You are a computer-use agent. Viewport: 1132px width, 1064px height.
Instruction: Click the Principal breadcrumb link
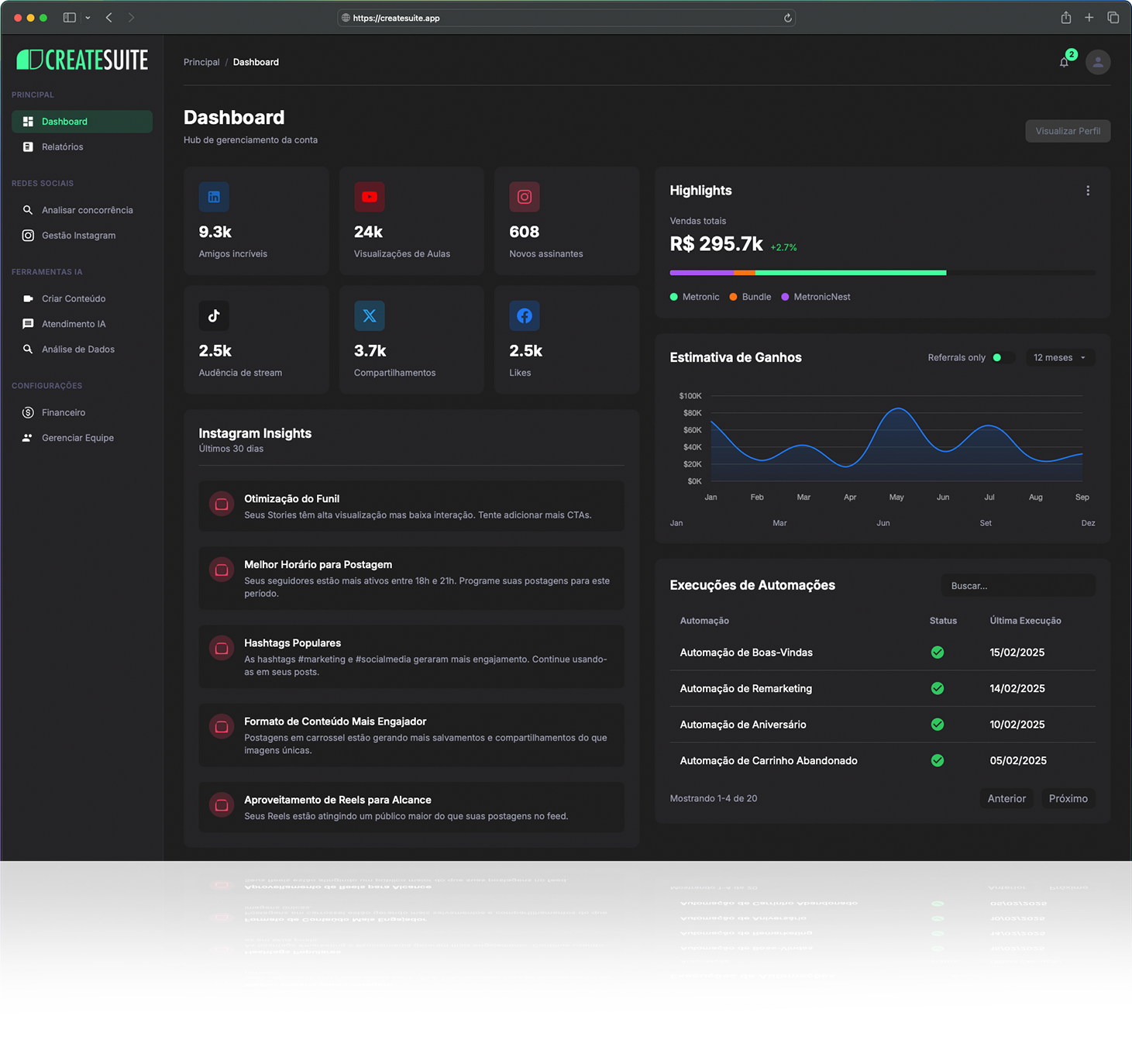point(201,62)
